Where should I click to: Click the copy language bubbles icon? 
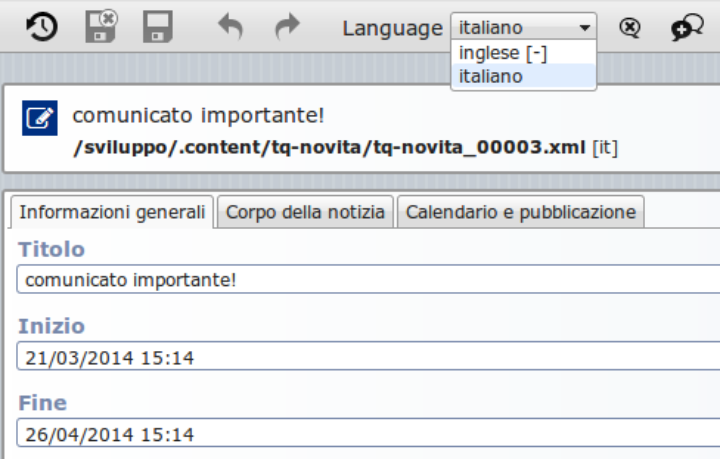pyautogui.click(x=687, y=28)
